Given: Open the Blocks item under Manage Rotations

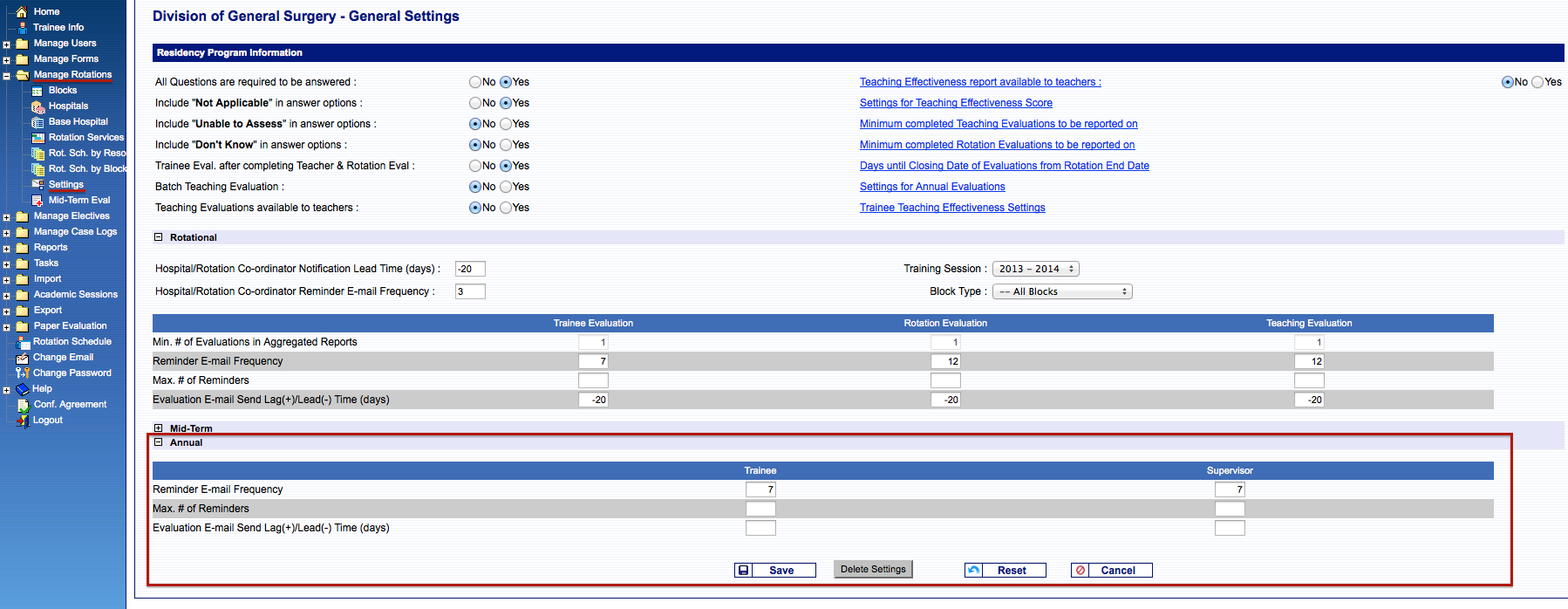Looking at the screenshot, I should point(62,91).
